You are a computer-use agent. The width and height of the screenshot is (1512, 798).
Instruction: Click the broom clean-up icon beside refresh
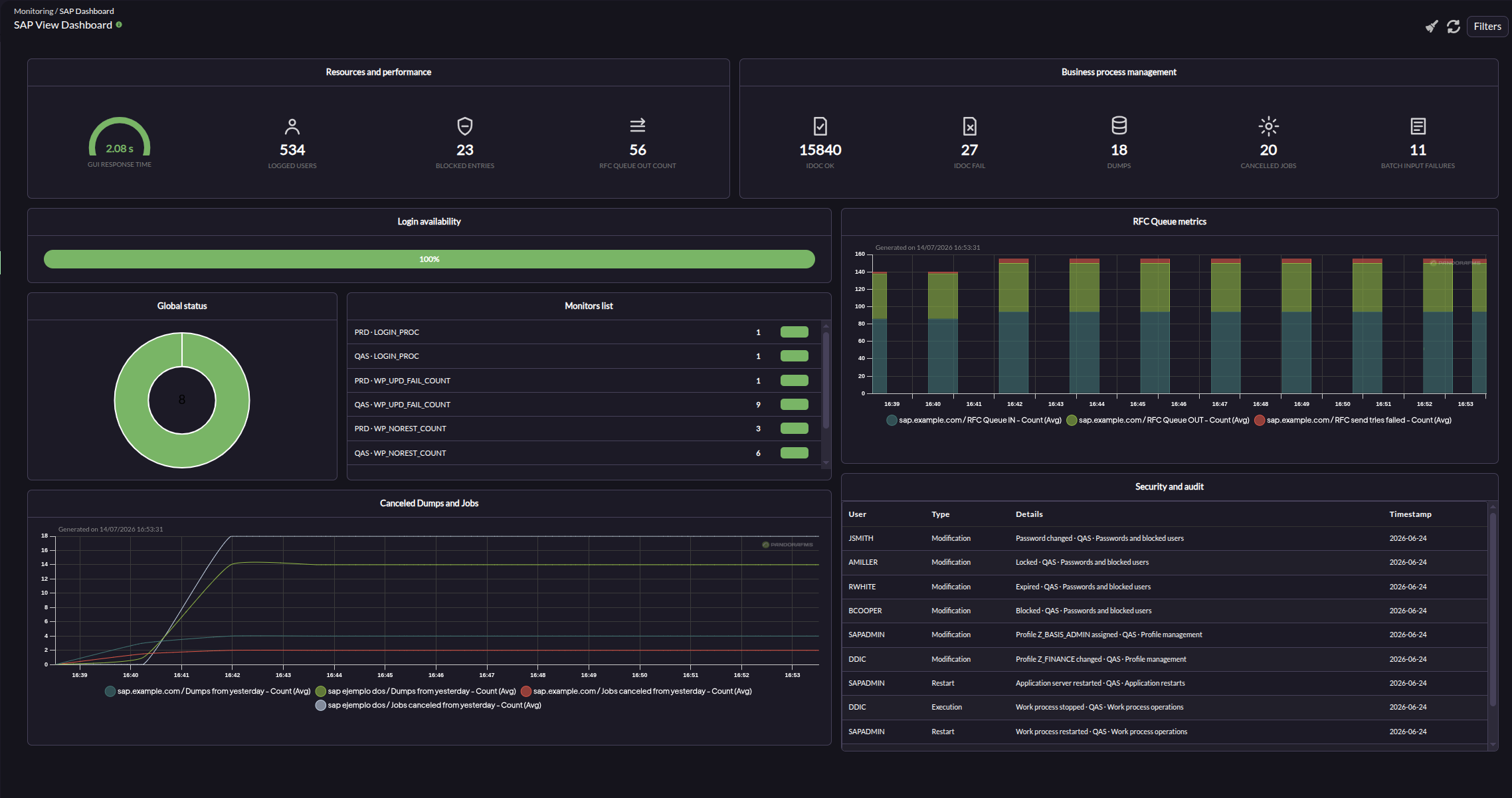tap(1432, 27)
